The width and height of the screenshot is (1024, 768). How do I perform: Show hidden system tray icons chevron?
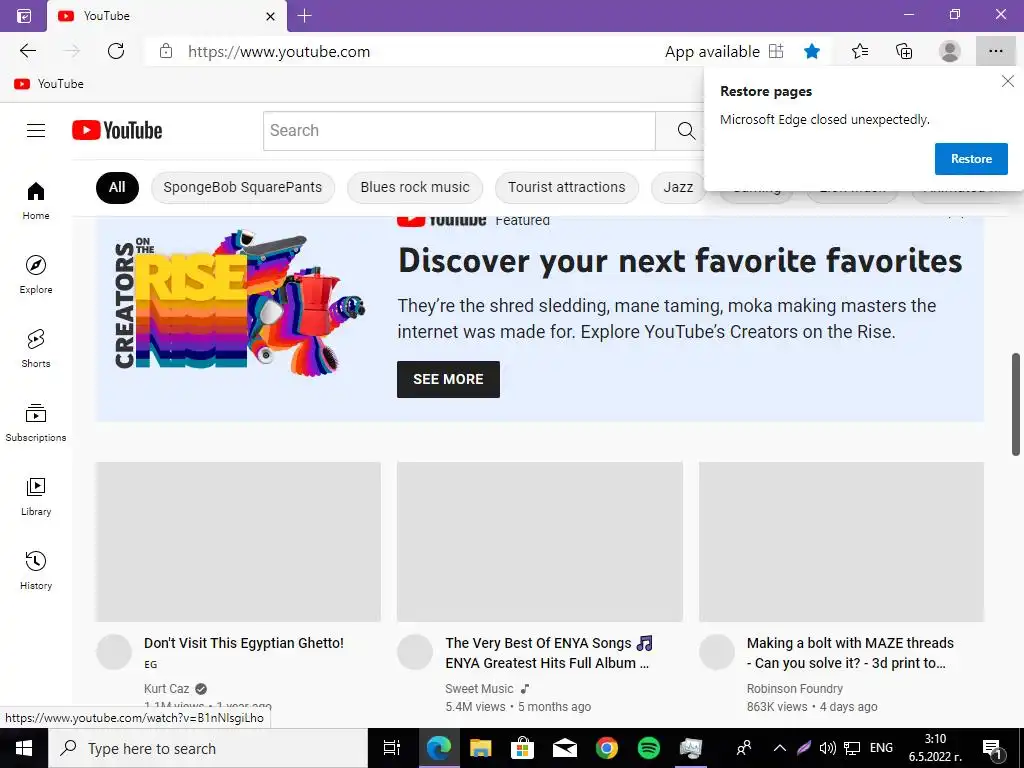click(779, 748)
